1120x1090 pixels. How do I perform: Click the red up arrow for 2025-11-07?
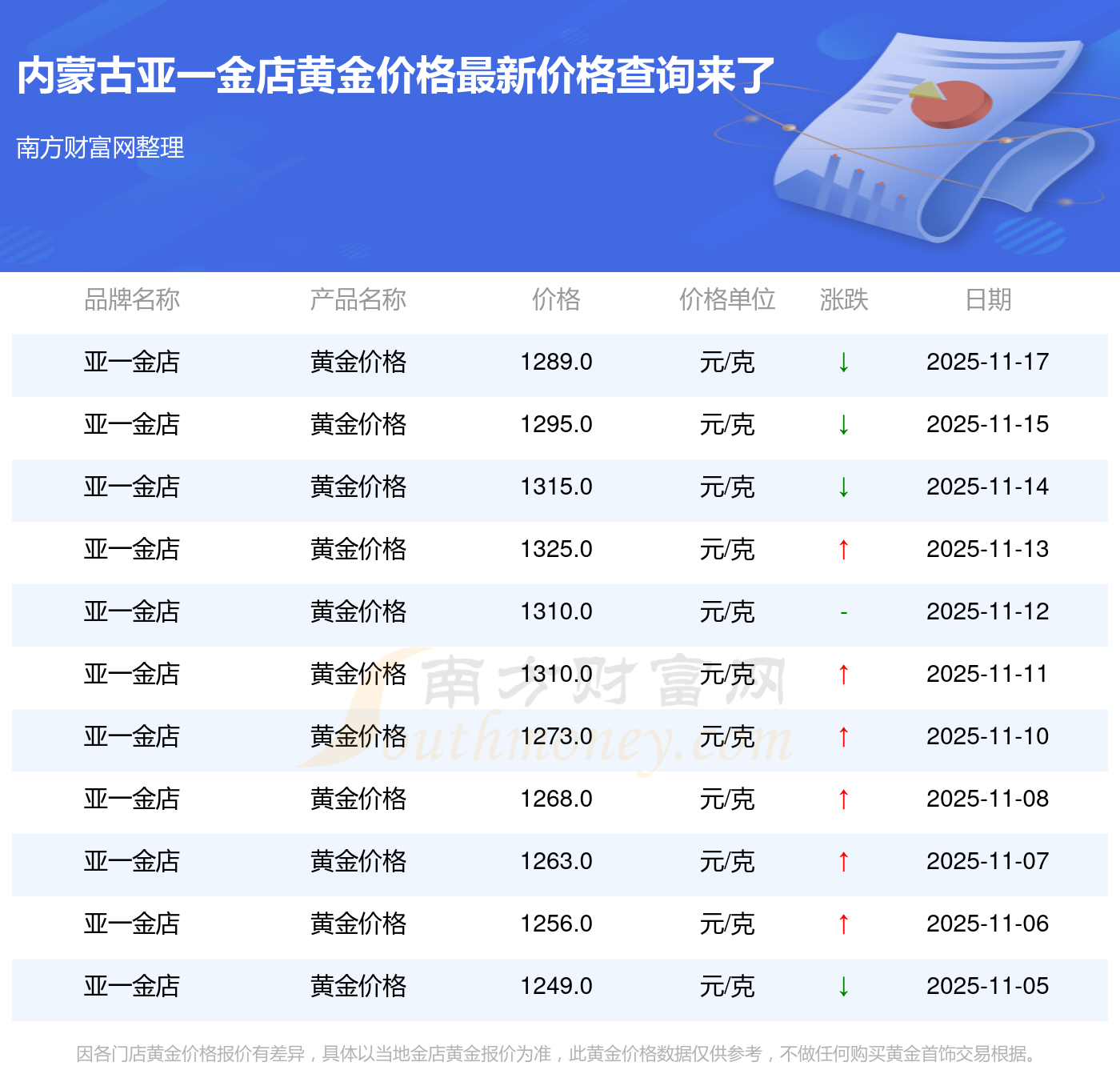843,862
